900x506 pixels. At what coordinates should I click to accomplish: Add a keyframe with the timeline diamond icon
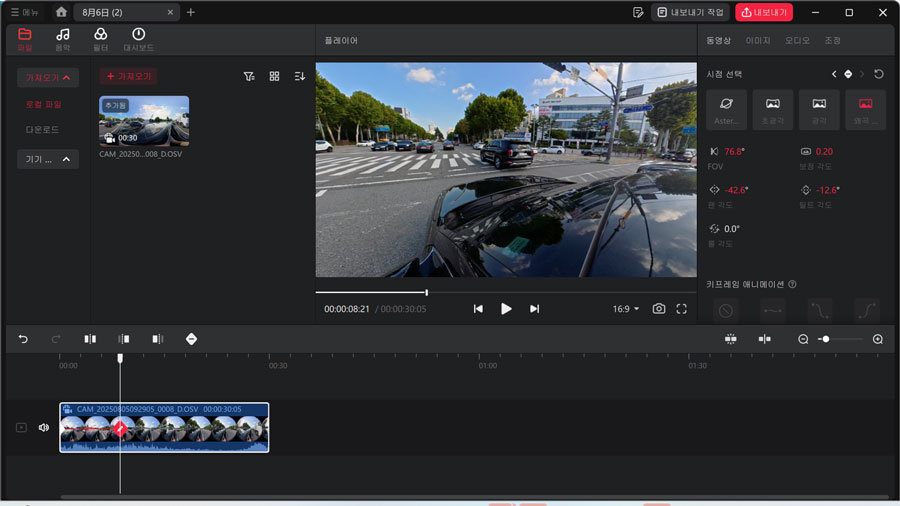[191, 339]
